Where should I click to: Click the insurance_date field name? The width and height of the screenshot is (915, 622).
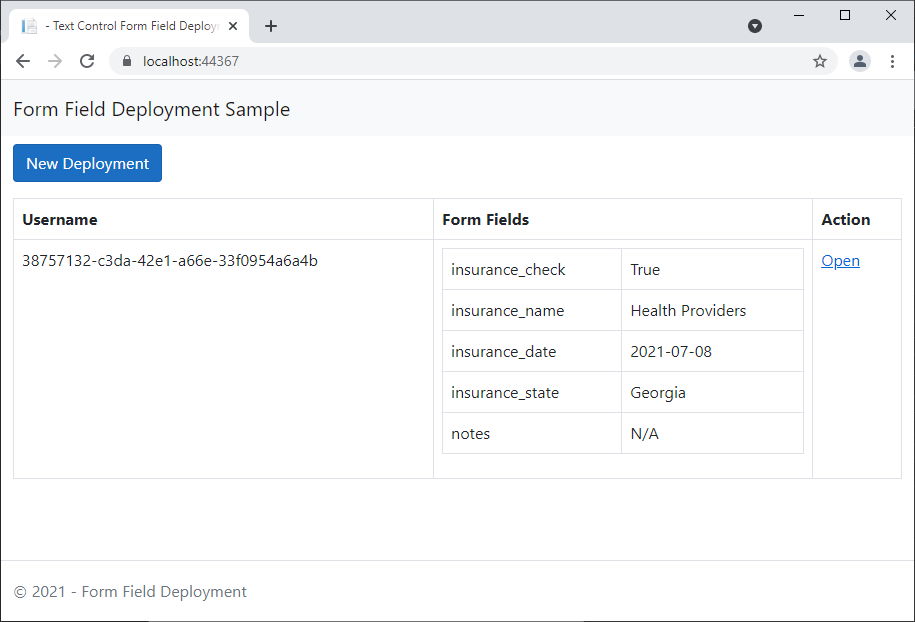point(504,351)
